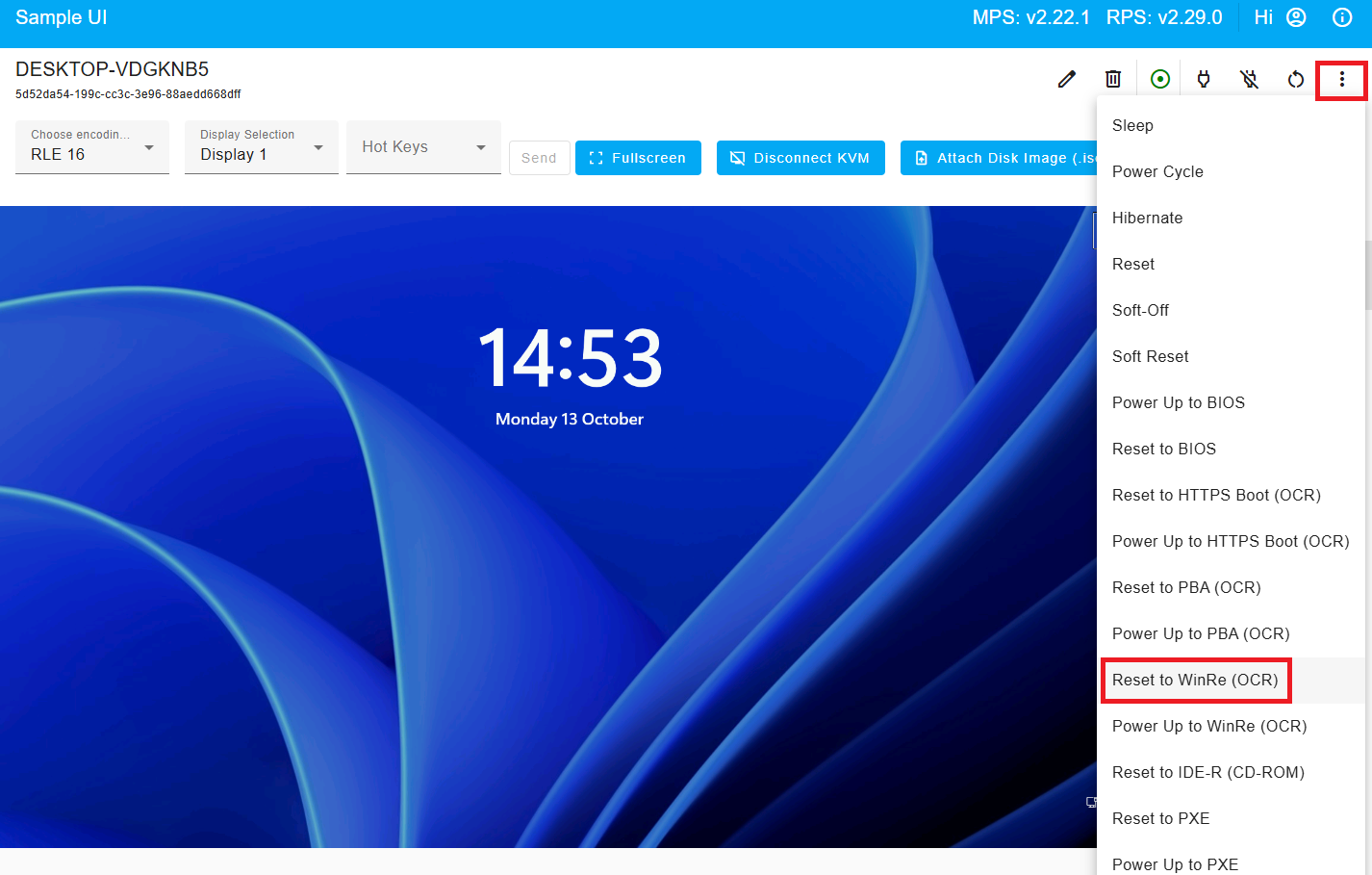Click the circular restart icon

[x=1295, y=79]
